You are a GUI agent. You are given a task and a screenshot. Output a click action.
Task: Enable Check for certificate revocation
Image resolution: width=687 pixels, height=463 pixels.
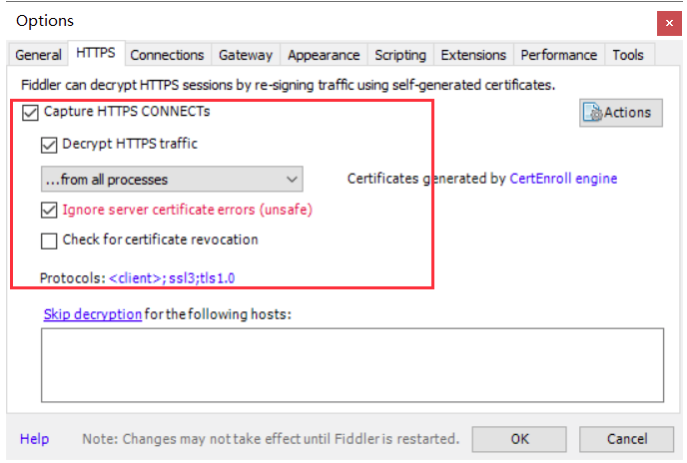[49, 240]
